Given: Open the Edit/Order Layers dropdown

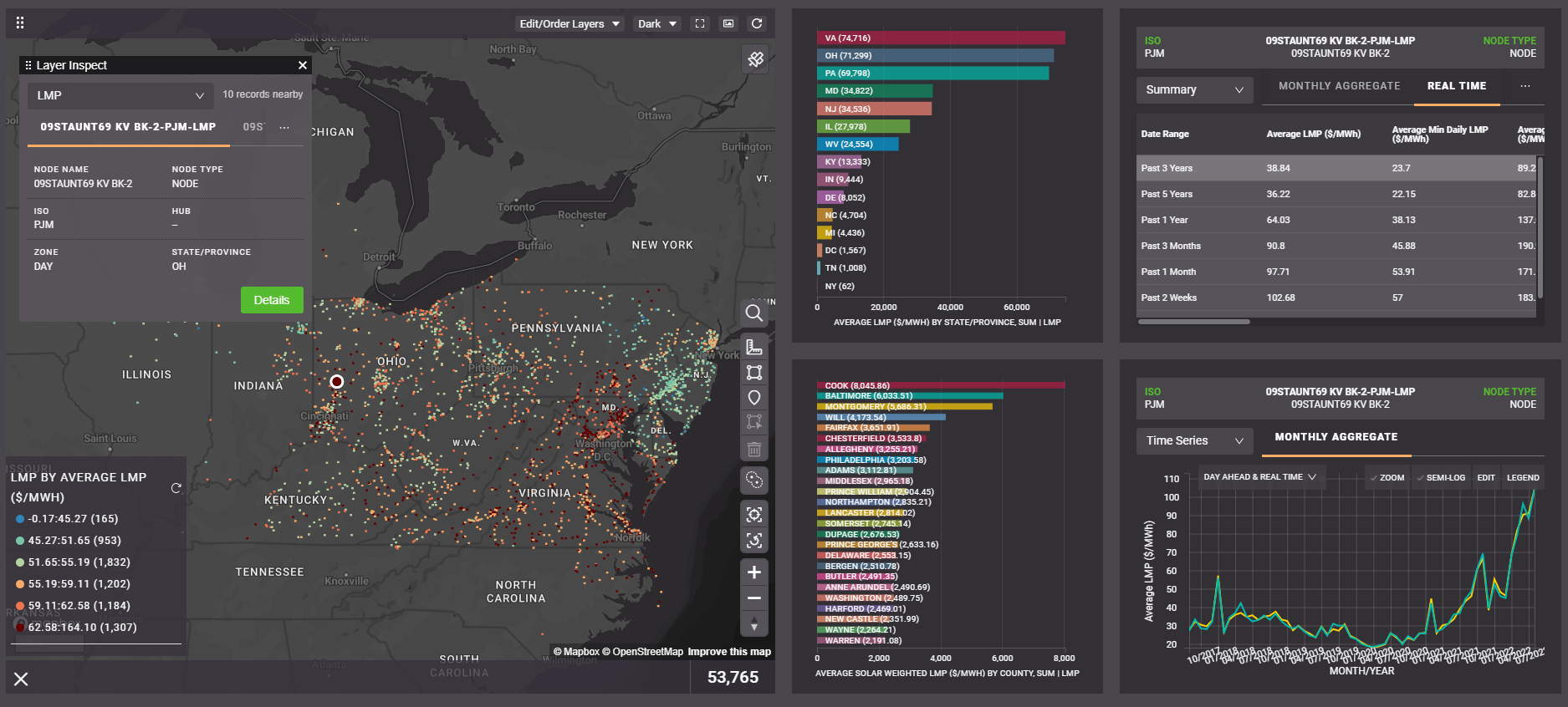Looking at the screenshot, I should point(569,24).
